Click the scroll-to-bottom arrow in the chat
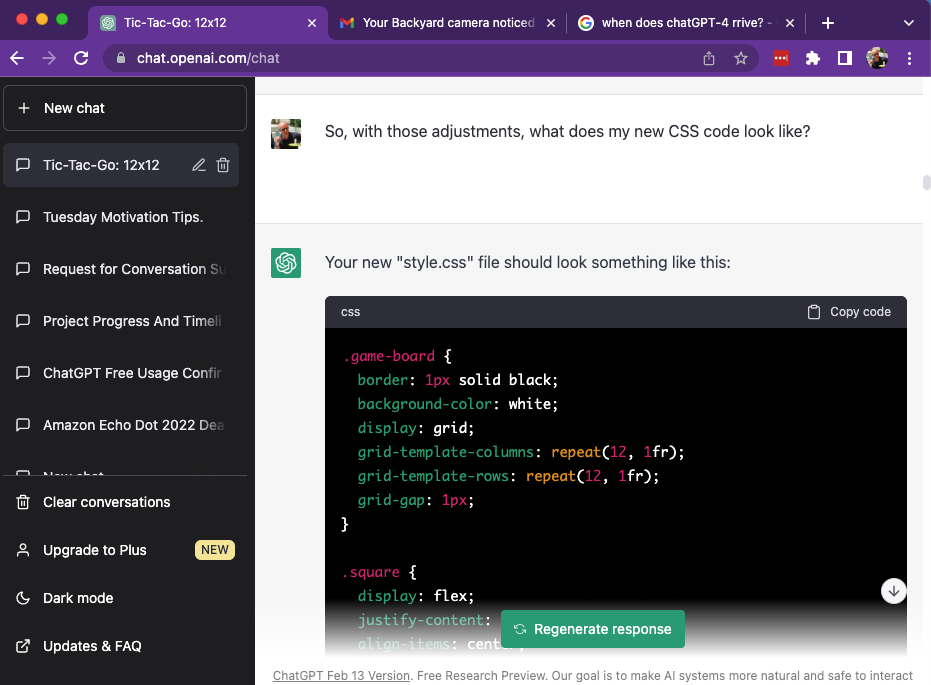Image resolution: width=931 pixels, height=685 pixels. pyautogui.click(x=893, y=591)
